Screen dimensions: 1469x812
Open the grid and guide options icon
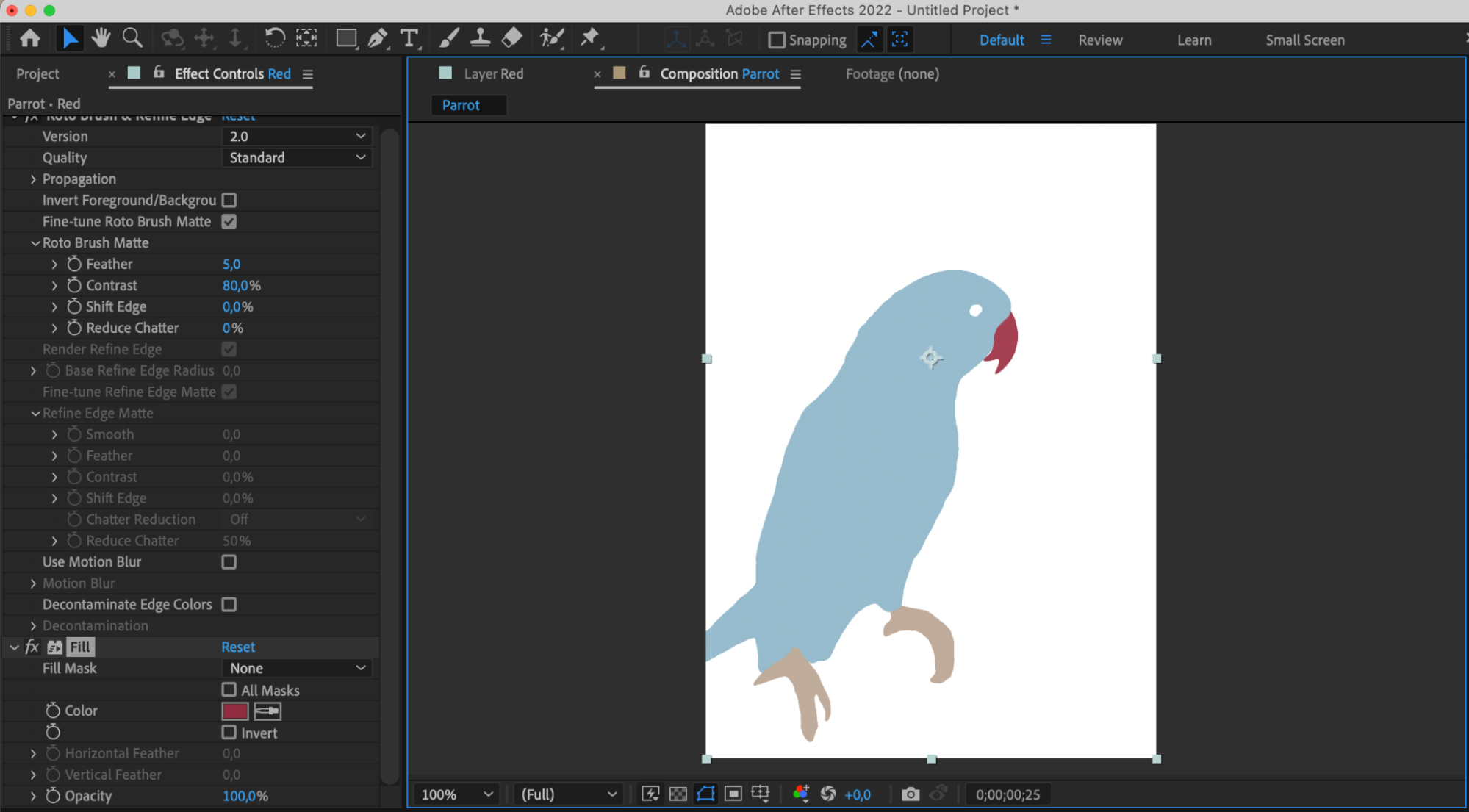761,794
